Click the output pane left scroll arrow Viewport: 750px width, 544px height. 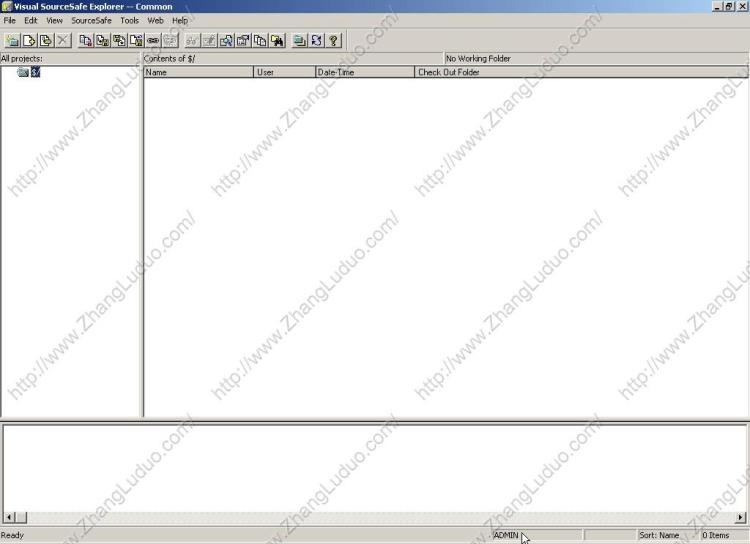coord(9,517)
